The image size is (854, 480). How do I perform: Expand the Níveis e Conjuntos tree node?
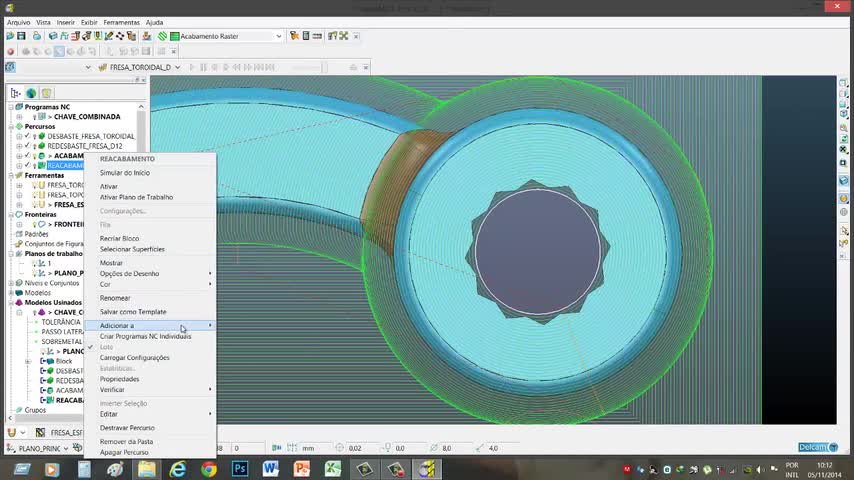(x=11, y=283)
